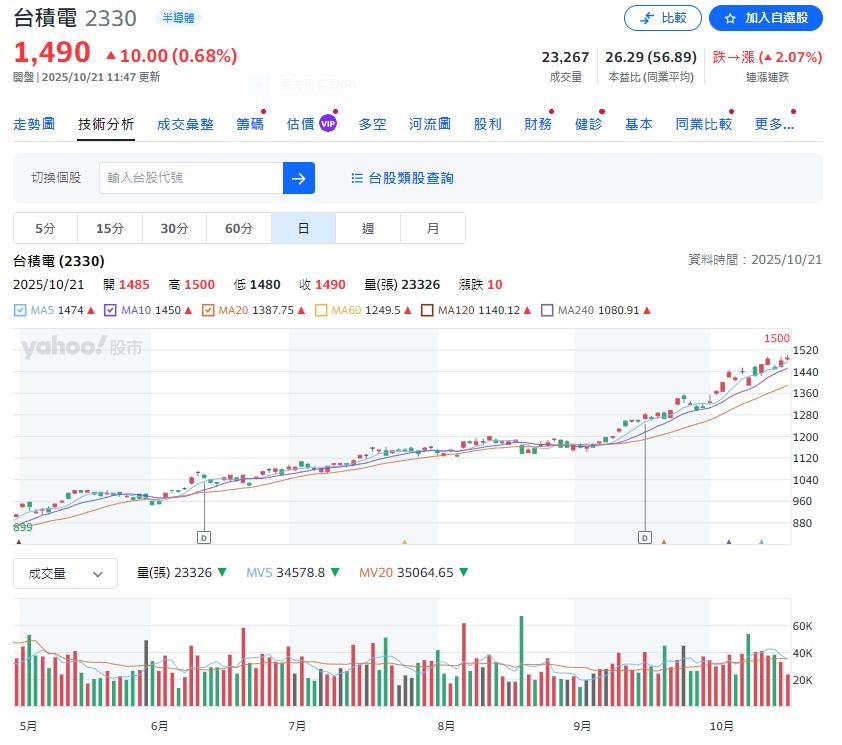
Task: Check the MA240 moving average checkbox
Action: coord(547,310)
